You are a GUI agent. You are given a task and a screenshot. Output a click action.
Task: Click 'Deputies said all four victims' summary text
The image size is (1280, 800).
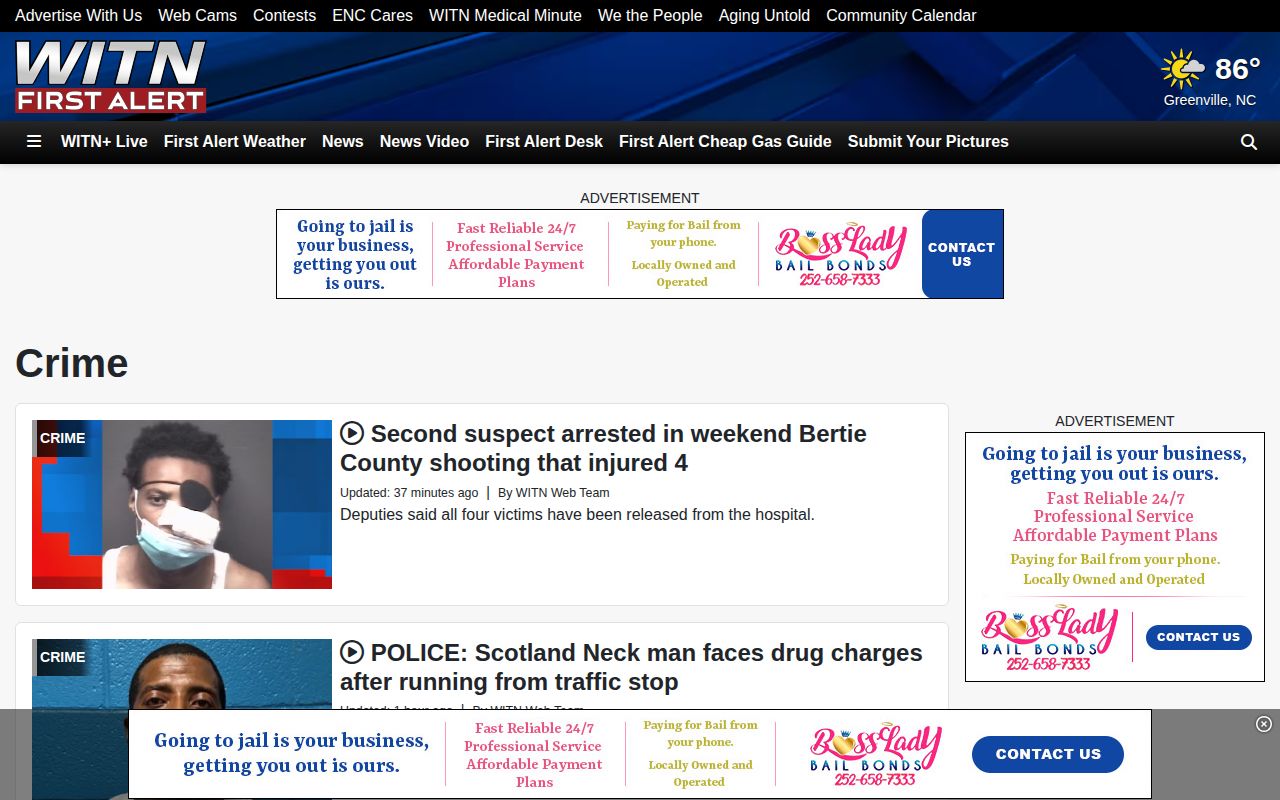[577, 515]
